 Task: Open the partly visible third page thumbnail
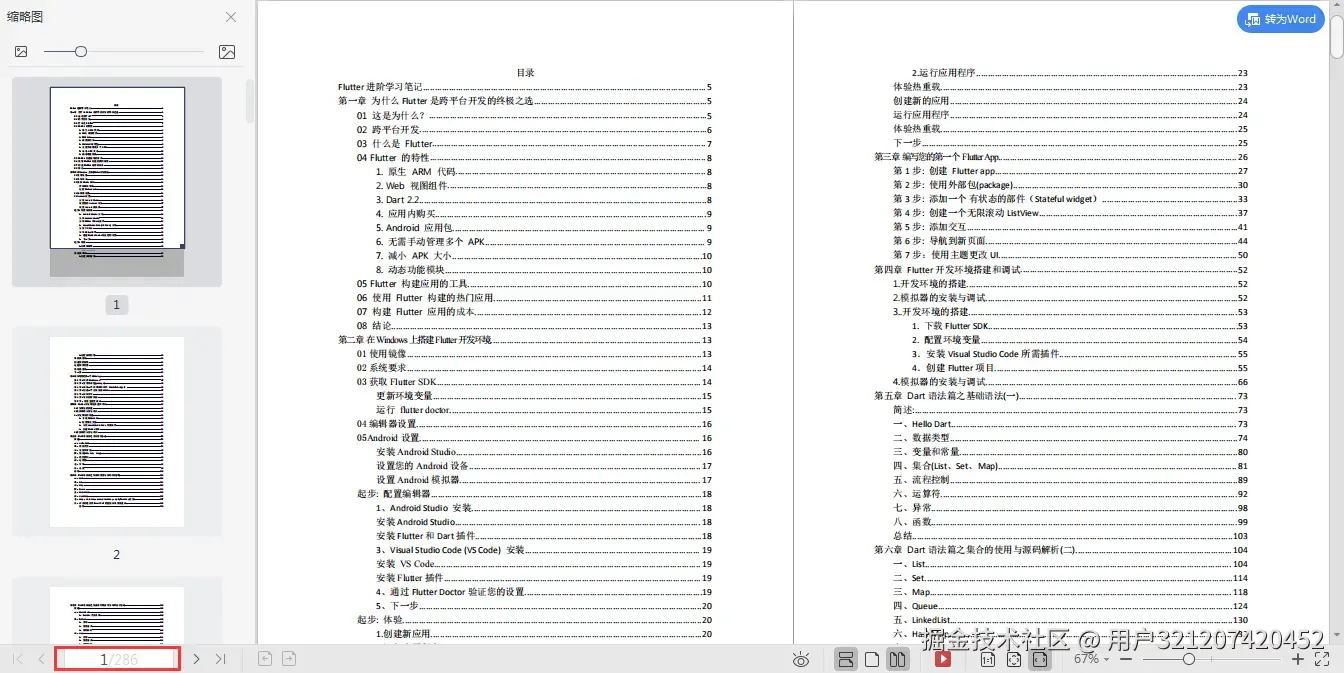point(117,612)
